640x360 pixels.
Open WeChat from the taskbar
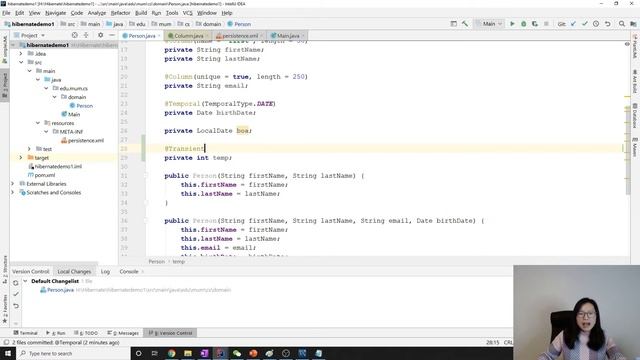click(x=237, y=353)
